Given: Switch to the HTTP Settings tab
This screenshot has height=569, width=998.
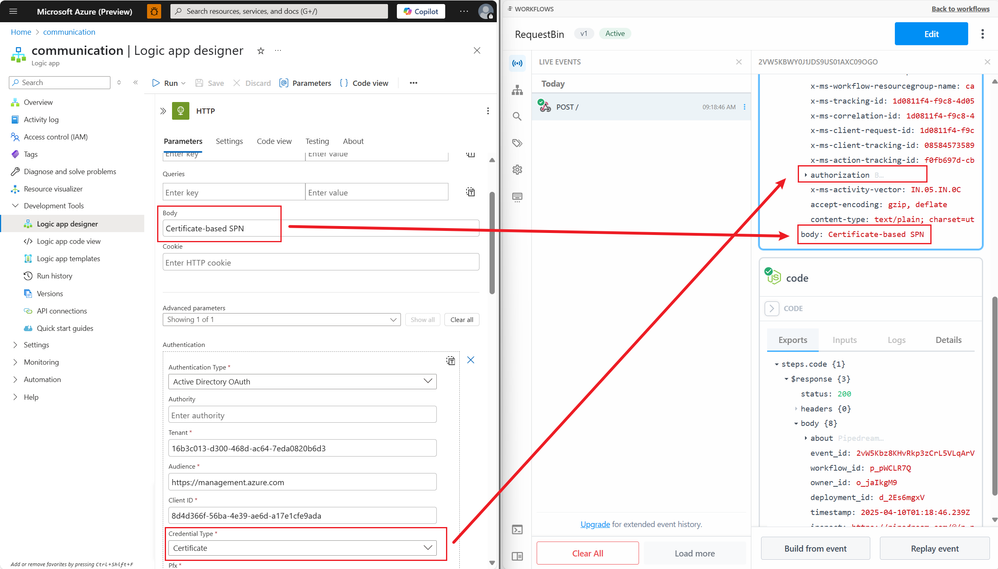Looking at the screenshot, I should pos(229,141).
